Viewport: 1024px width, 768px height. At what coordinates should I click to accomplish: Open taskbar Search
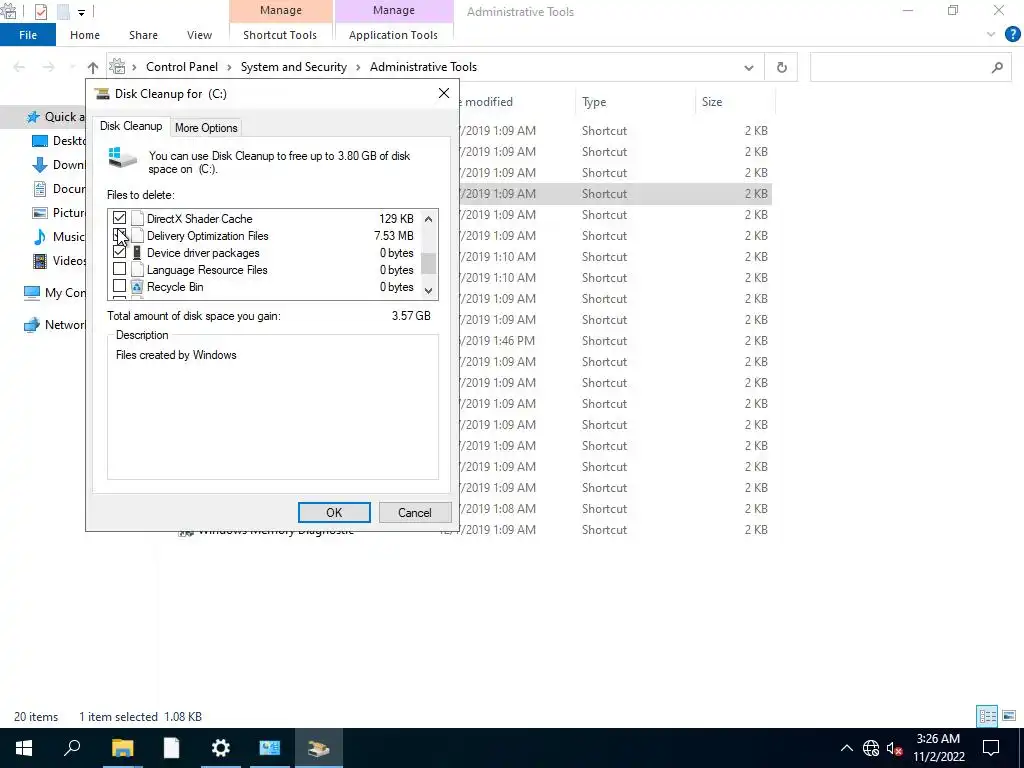pos(72,748)
